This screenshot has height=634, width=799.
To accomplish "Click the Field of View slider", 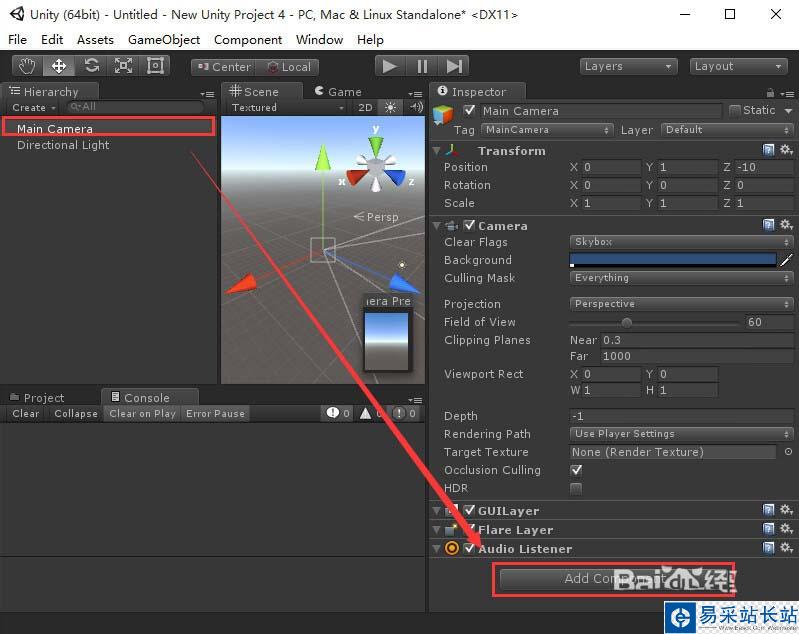I will (x=654, y=323).
